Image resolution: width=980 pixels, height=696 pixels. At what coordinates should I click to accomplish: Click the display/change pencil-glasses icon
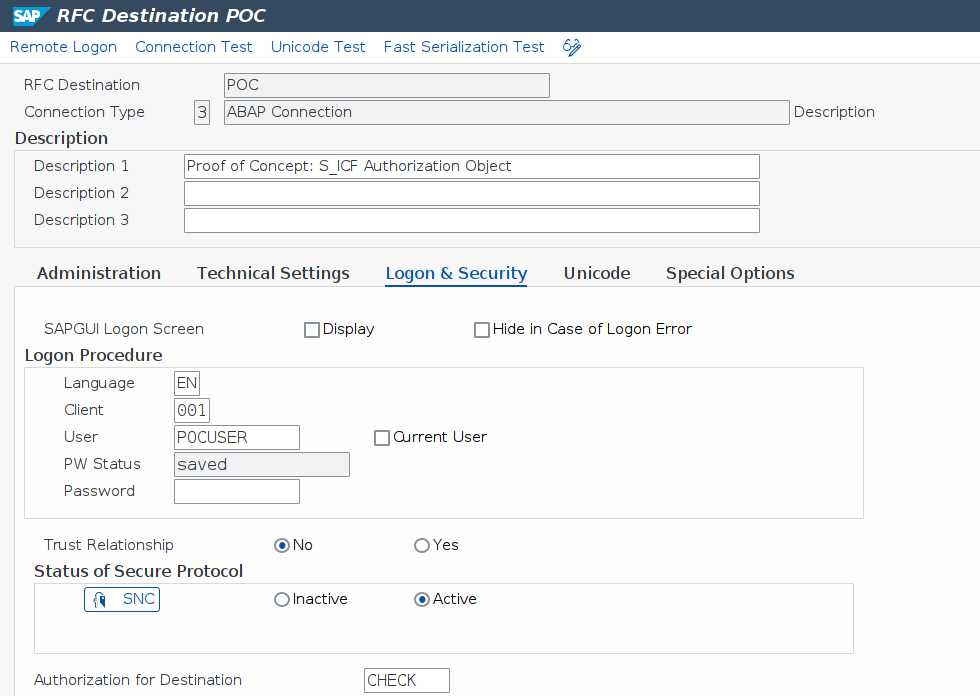[572, 47]
